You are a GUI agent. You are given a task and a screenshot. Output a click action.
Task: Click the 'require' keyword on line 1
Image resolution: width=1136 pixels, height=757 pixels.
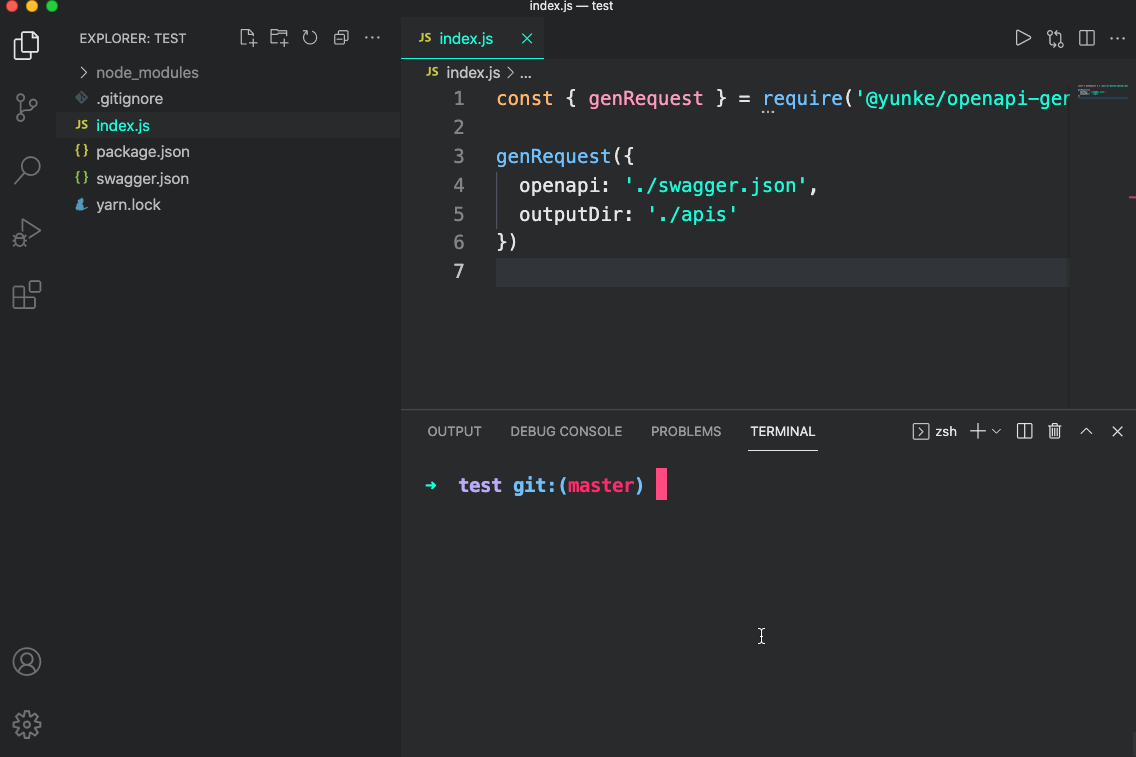click(802, 99)
